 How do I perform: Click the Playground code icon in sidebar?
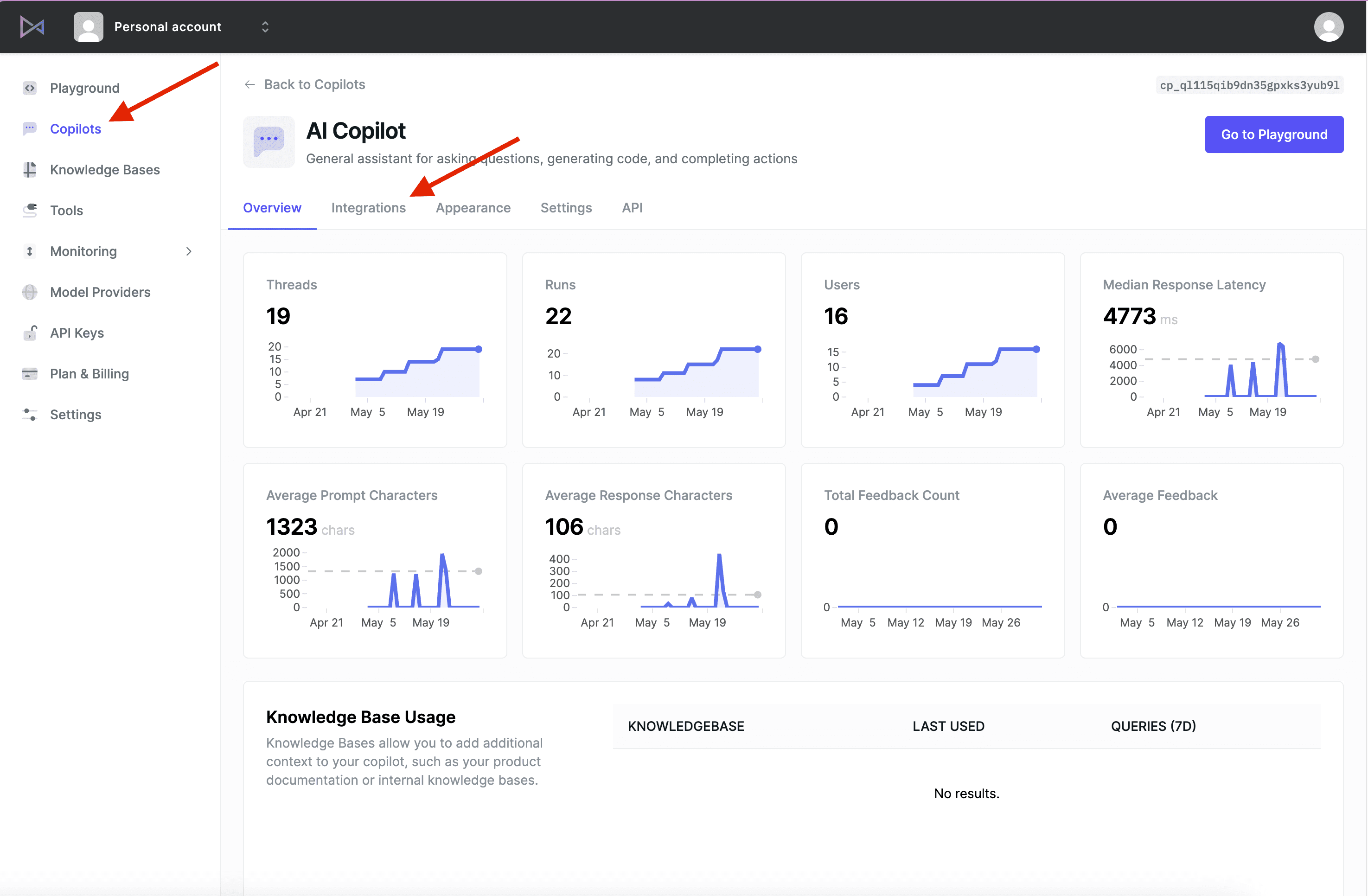[29, 88]
